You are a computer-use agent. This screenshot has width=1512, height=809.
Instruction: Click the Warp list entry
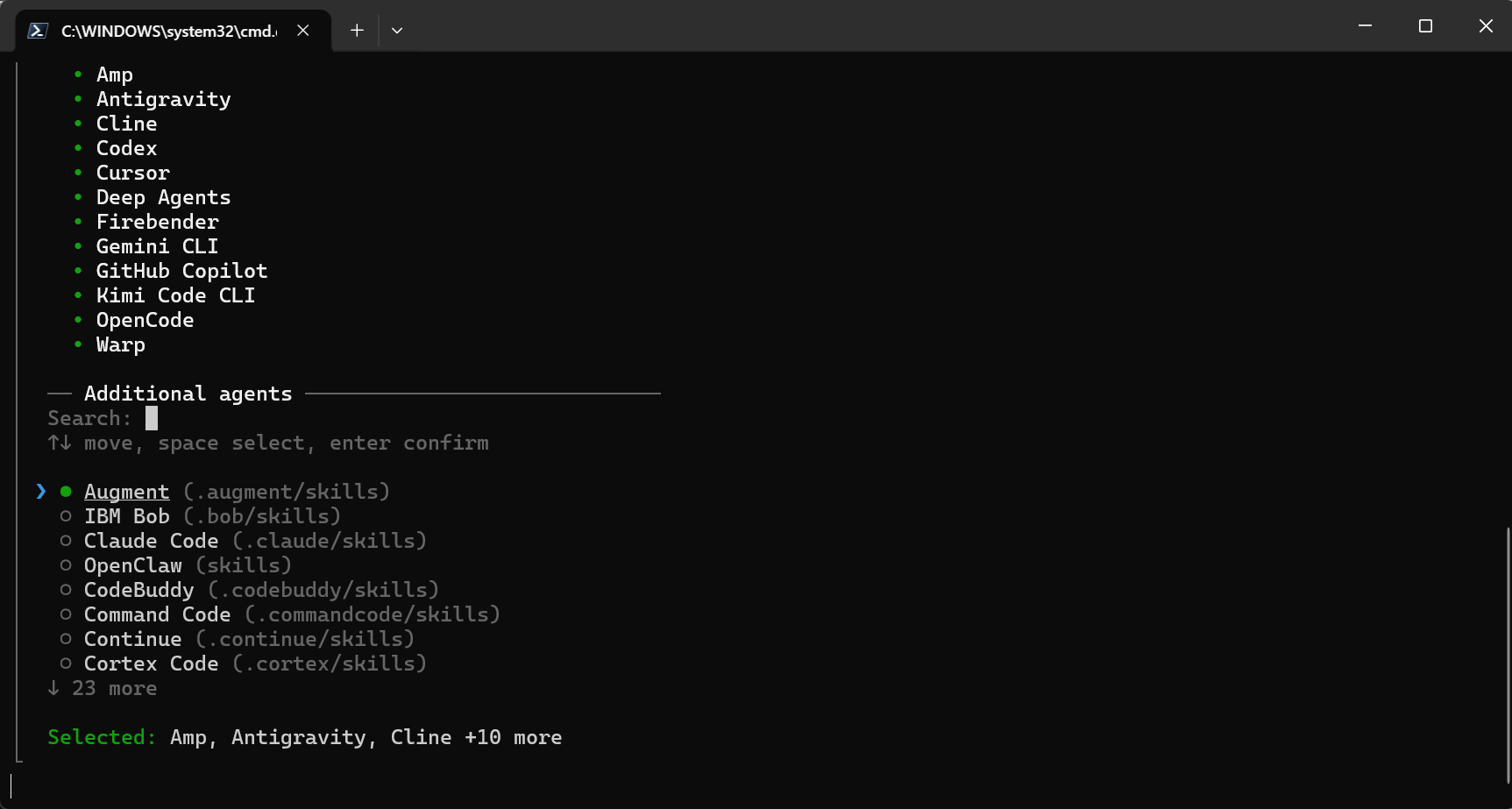(x=121, y=344)
